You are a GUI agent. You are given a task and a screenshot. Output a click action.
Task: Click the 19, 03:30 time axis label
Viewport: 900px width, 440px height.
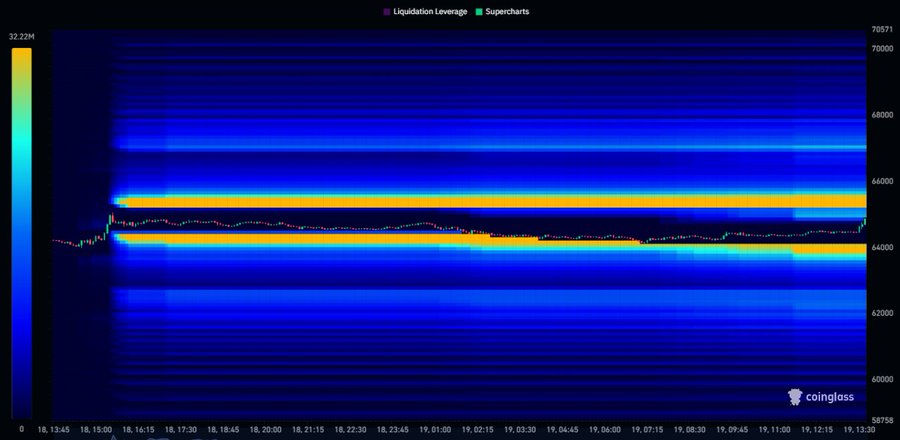click(520, 429)
